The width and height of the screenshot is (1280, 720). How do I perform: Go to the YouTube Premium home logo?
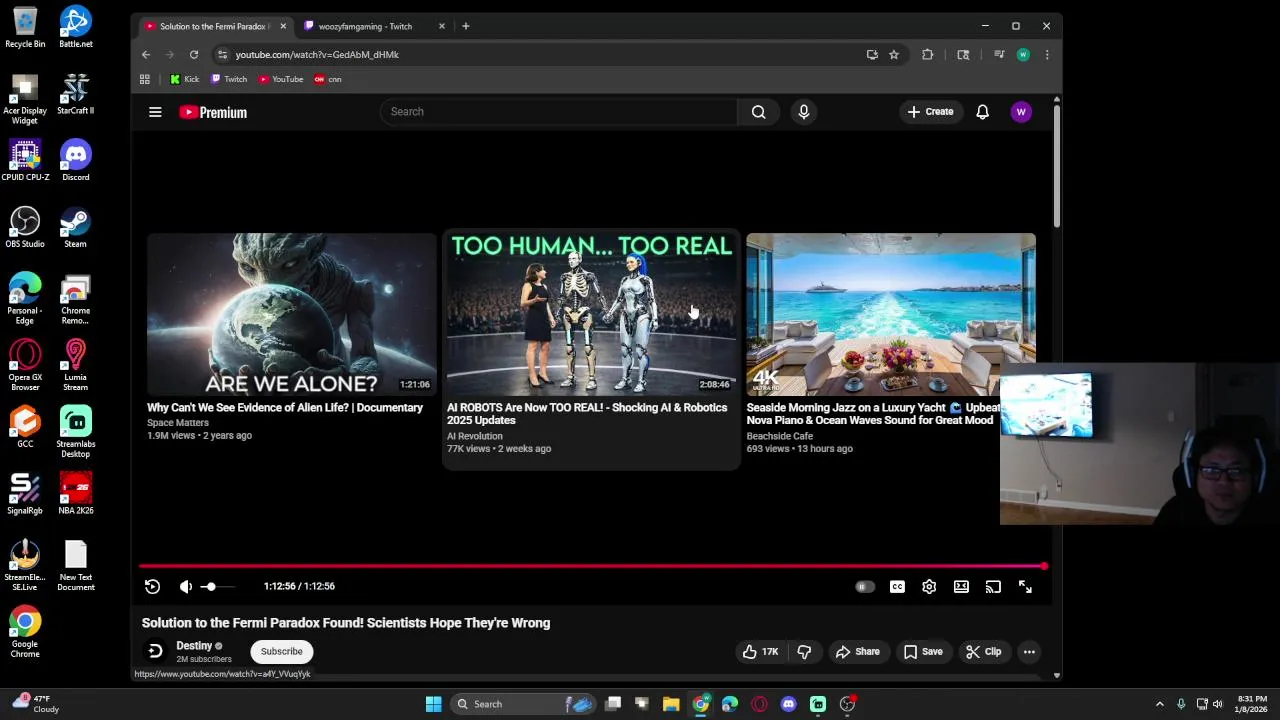pyautogui.click(x=213, y=112)
